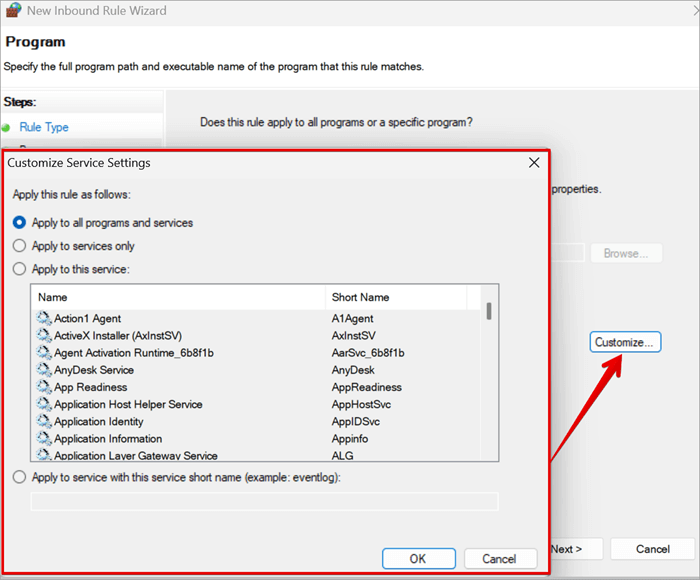Click the Application Identity service icon
700x580 pixels.
44,422
